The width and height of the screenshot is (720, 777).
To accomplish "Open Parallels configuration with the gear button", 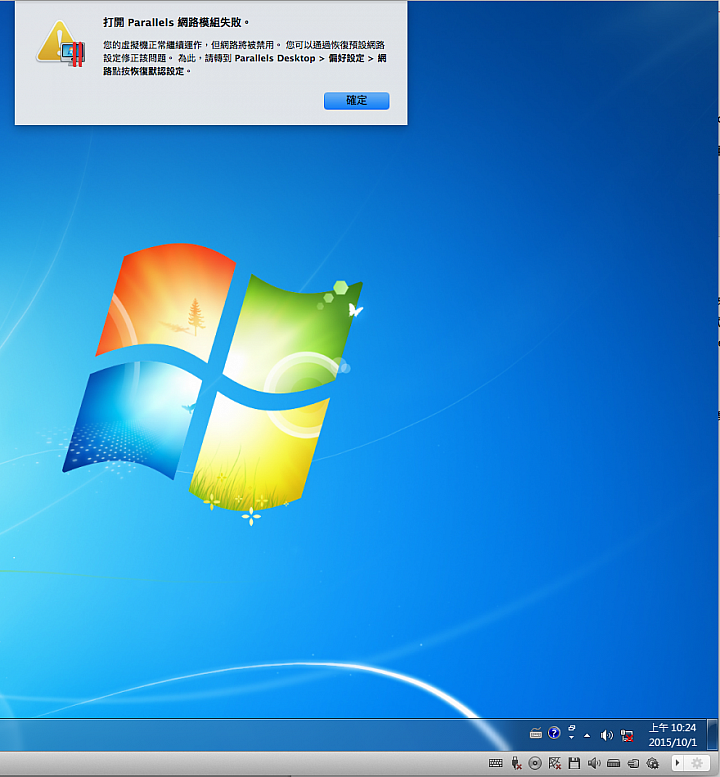I will 697,763.
